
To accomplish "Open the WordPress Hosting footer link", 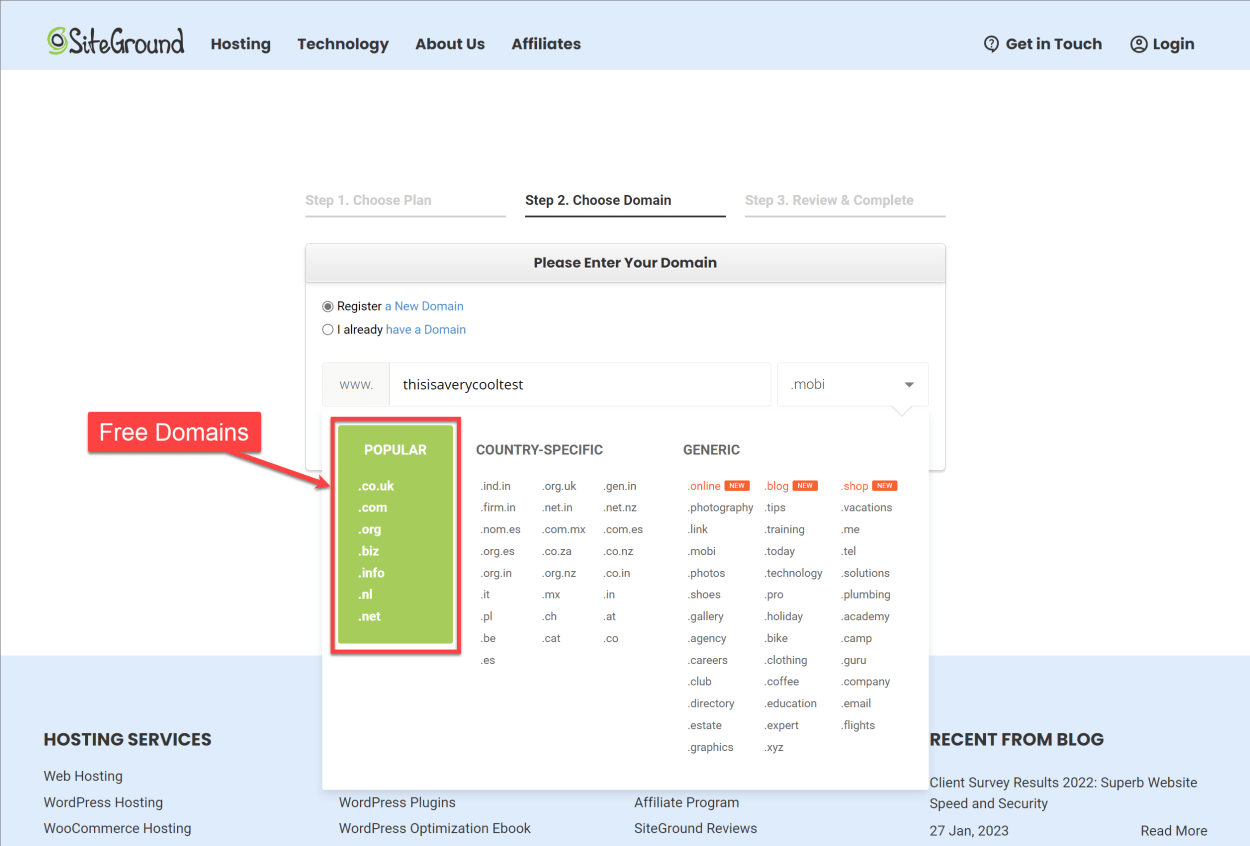I will click(x=103, y=802).
